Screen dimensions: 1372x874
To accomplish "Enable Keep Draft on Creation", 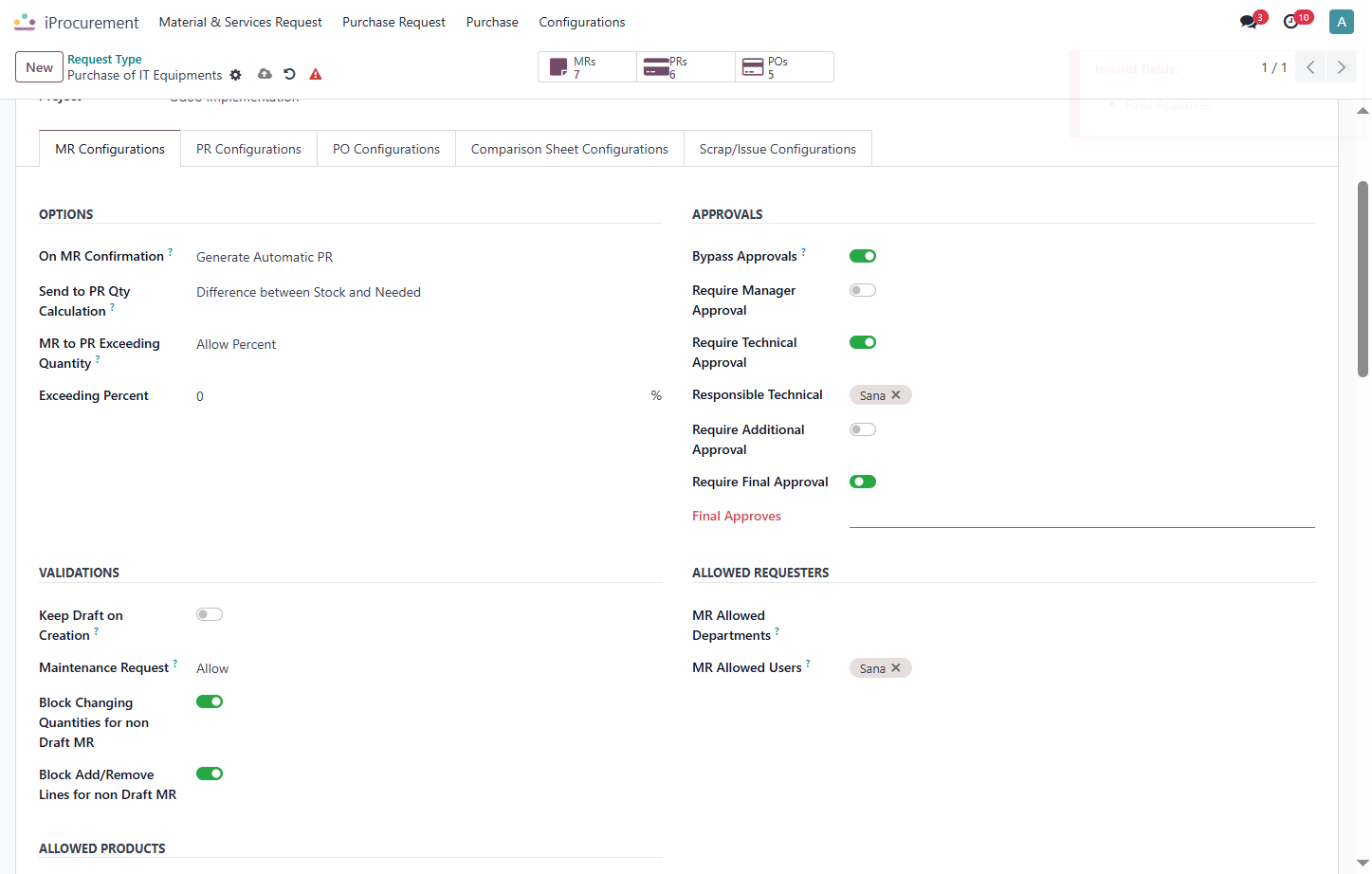I will 210,614.
